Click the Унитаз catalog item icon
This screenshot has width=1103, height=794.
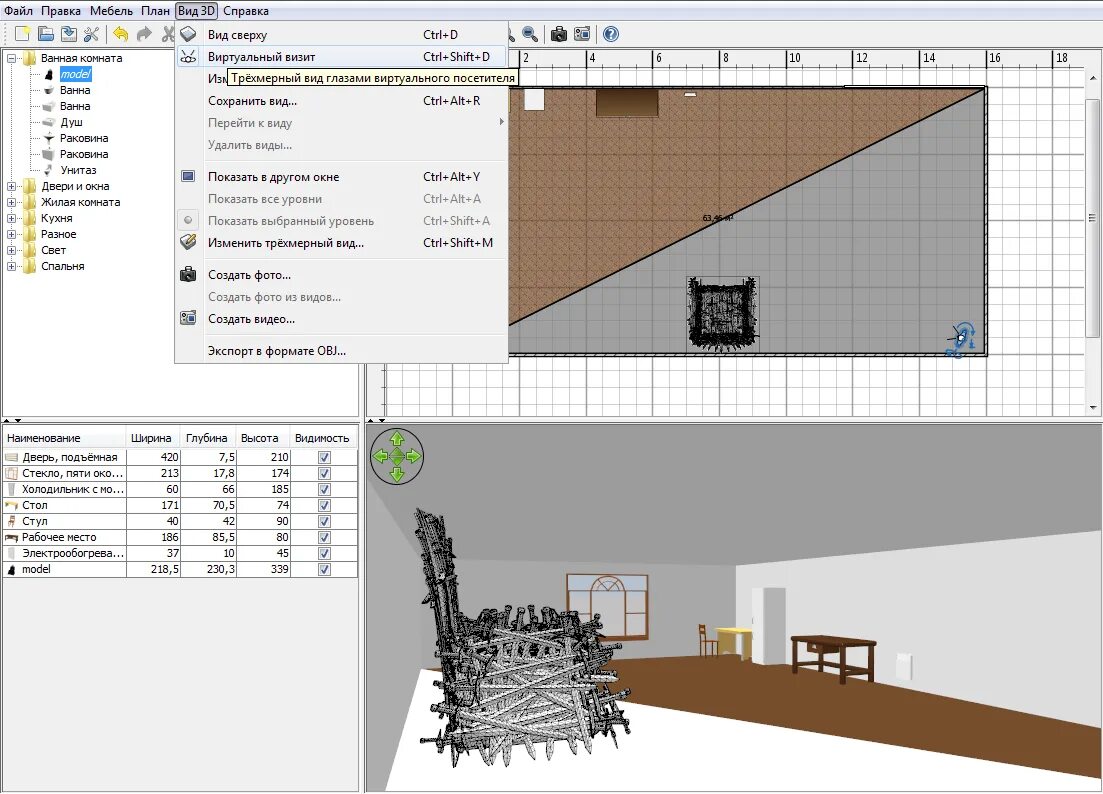click(x=49, y=170)
